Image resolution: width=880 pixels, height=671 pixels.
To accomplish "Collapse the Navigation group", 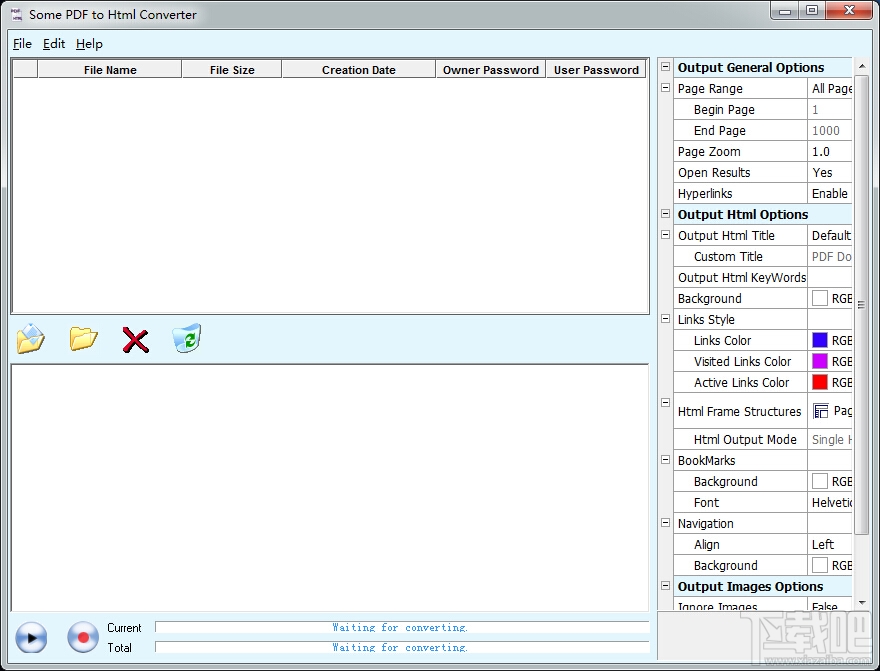I will pos(666,523).
